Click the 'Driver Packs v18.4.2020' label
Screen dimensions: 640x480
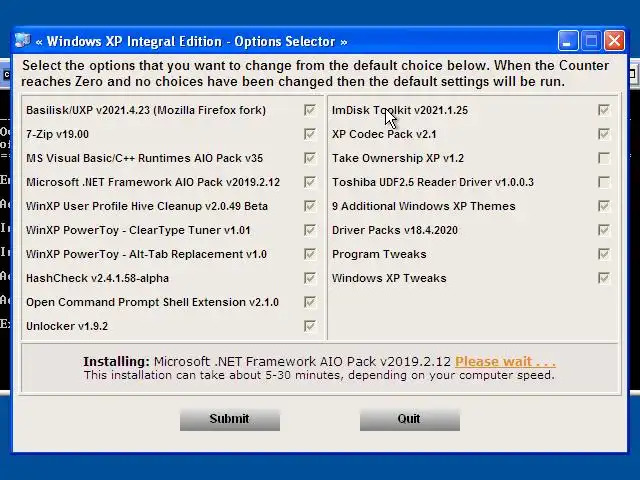395,230
